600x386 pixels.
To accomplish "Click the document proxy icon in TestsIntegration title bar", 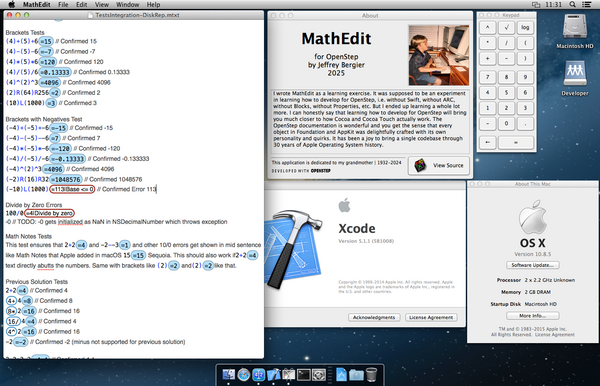I will (x=91, y=15).
